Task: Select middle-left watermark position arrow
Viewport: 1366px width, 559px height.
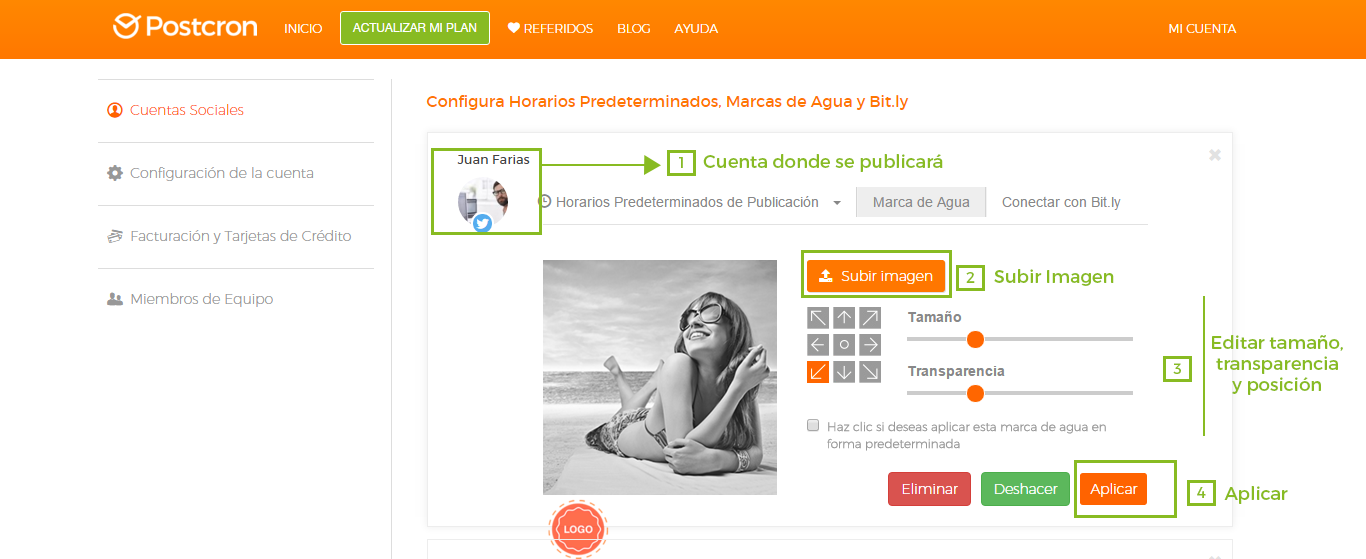Action: [818, 345]
